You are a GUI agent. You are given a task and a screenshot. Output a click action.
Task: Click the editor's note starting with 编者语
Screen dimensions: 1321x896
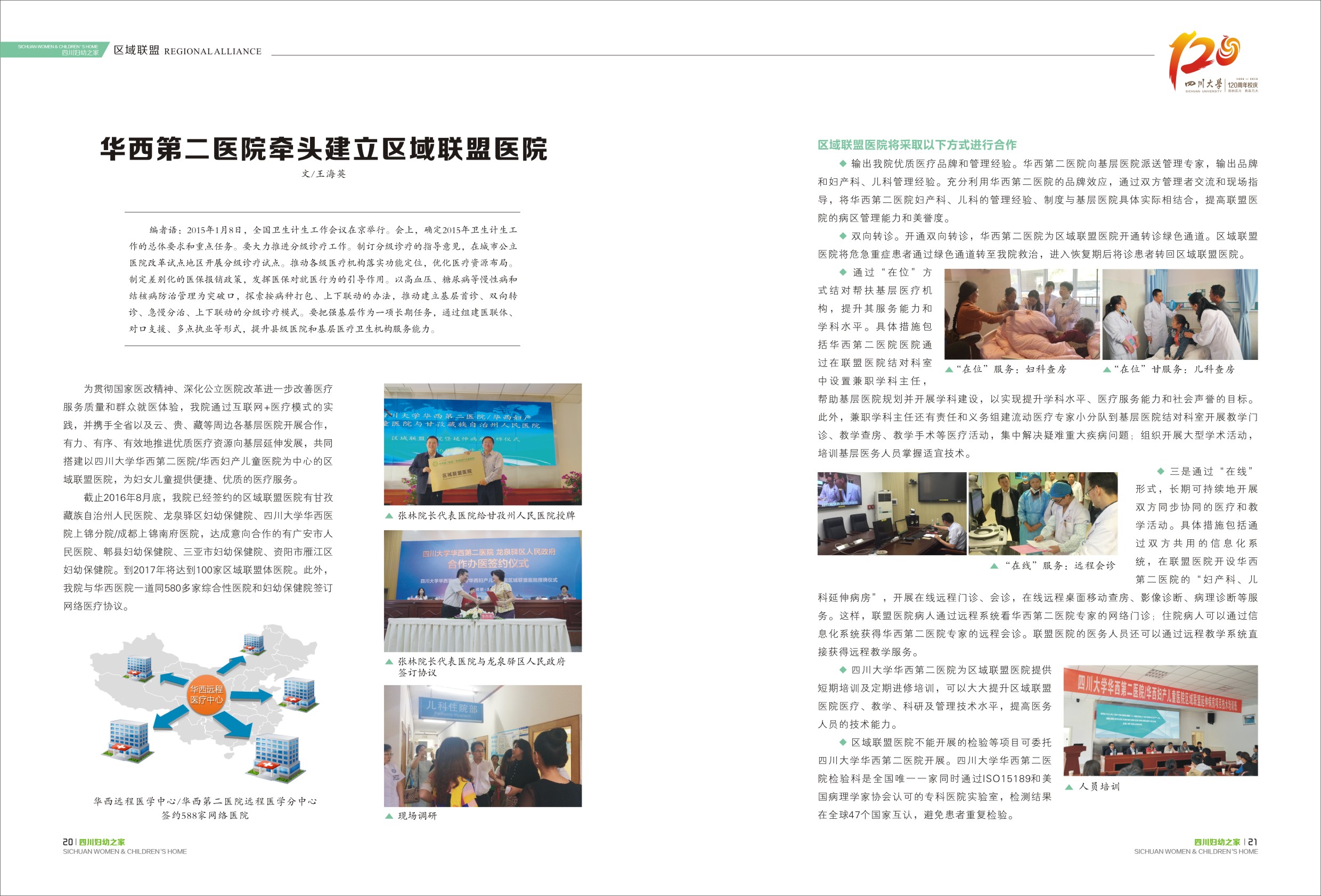(x=323, y=279)
